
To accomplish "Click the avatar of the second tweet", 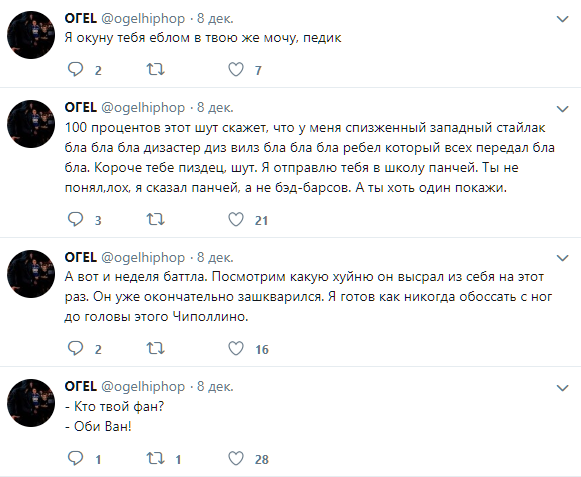I will pos(31,124).
